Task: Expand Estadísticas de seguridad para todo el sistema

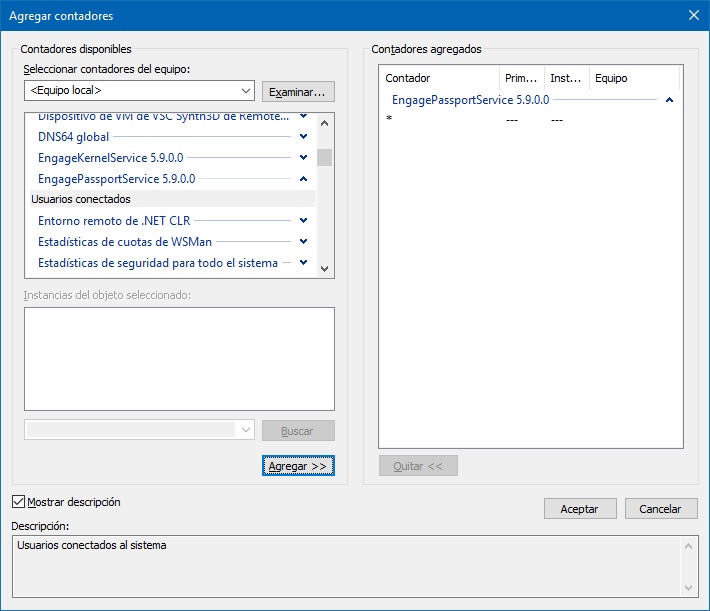Action: 303,263
